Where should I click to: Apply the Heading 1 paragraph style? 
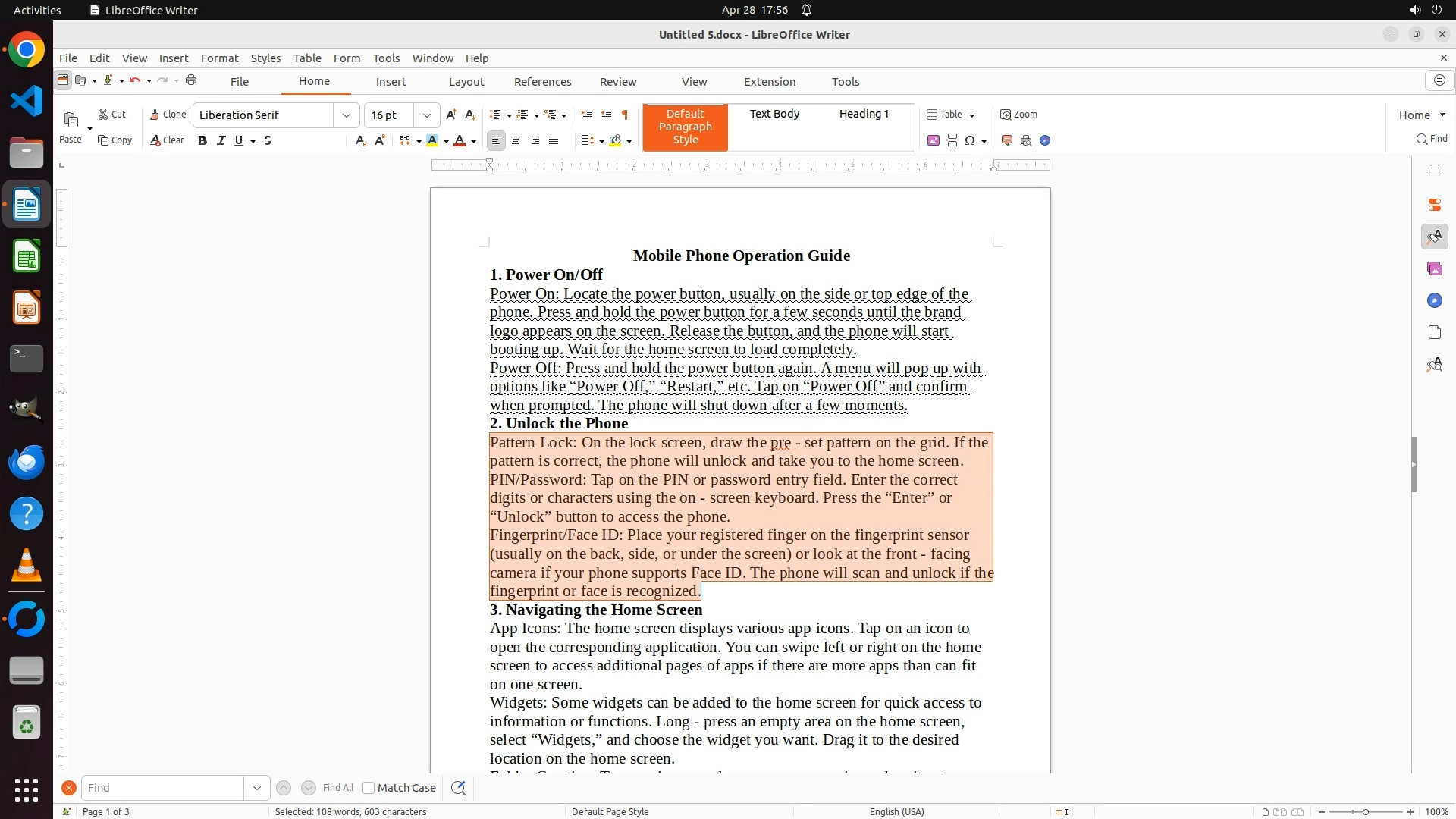864,114
